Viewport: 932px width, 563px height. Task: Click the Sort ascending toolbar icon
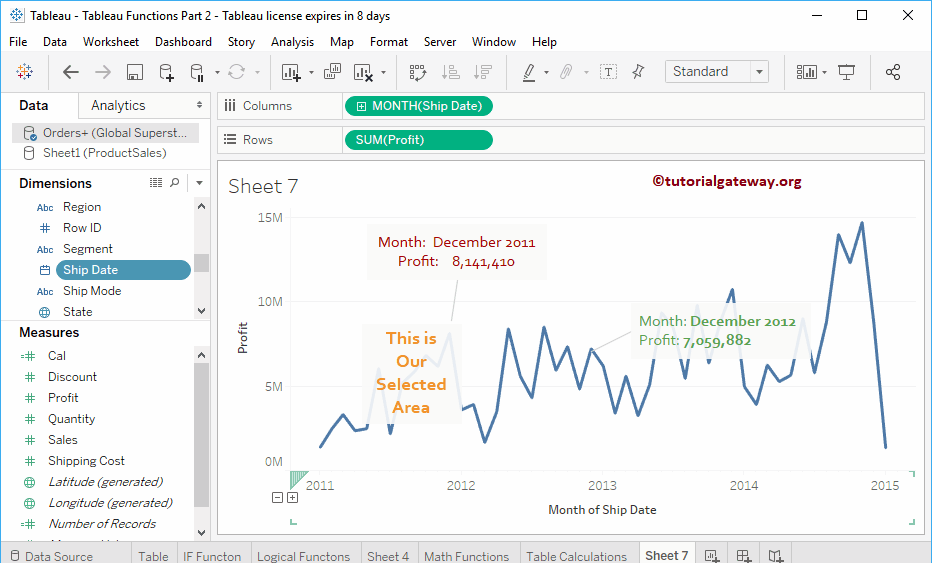[x=450, y=72]
